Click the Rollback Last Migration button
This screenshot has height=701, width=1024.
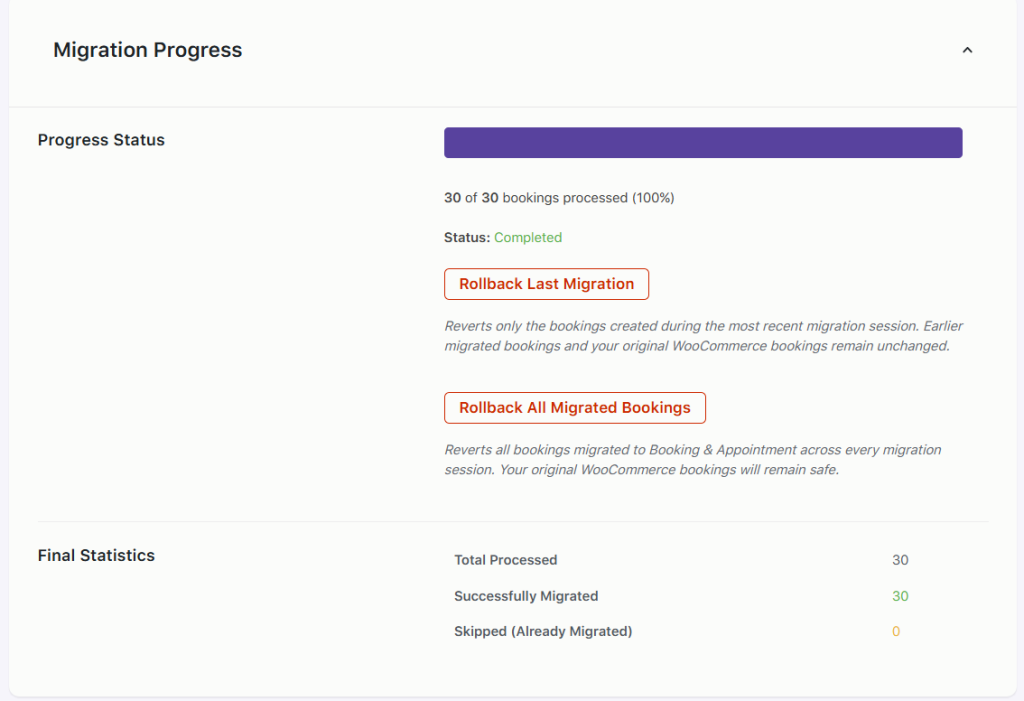[546, 284]
